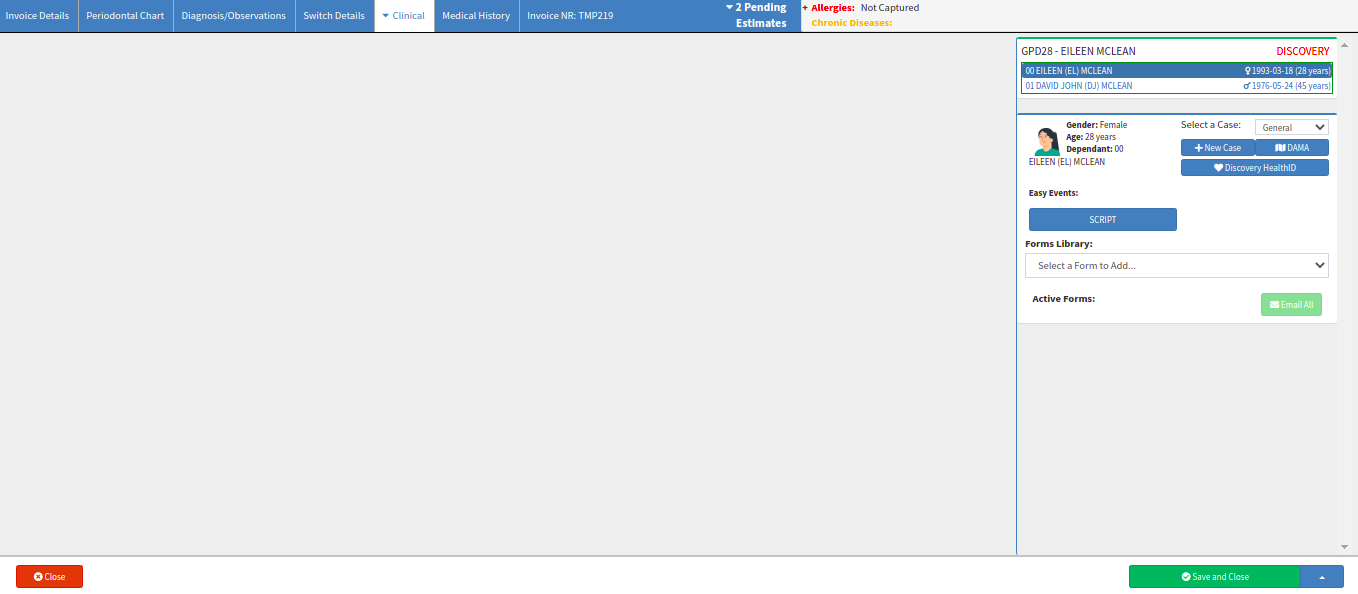This screenshot has width=1358, height=594.
Task: Click the red plus icon beside Allergies
Action: point(805,8)
